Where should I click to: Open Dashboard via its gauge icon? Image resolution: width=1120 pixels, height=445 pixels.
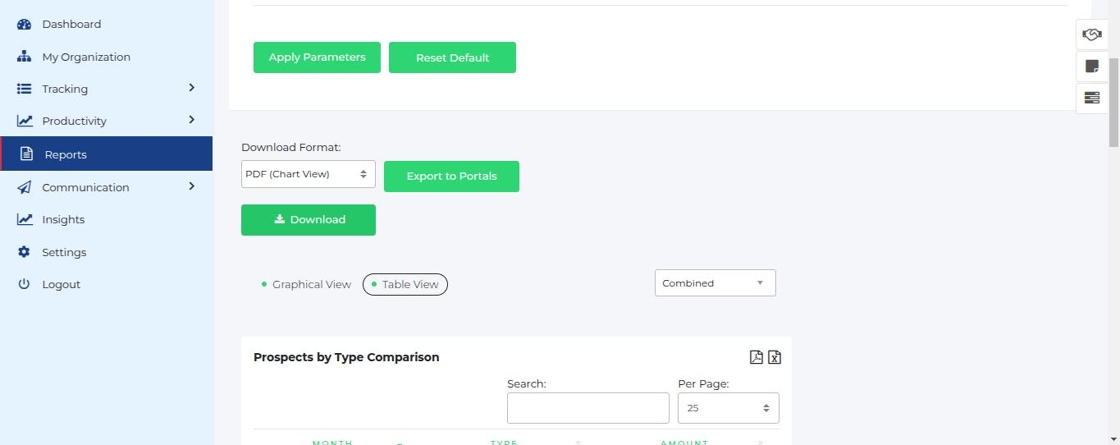point(24,24)
